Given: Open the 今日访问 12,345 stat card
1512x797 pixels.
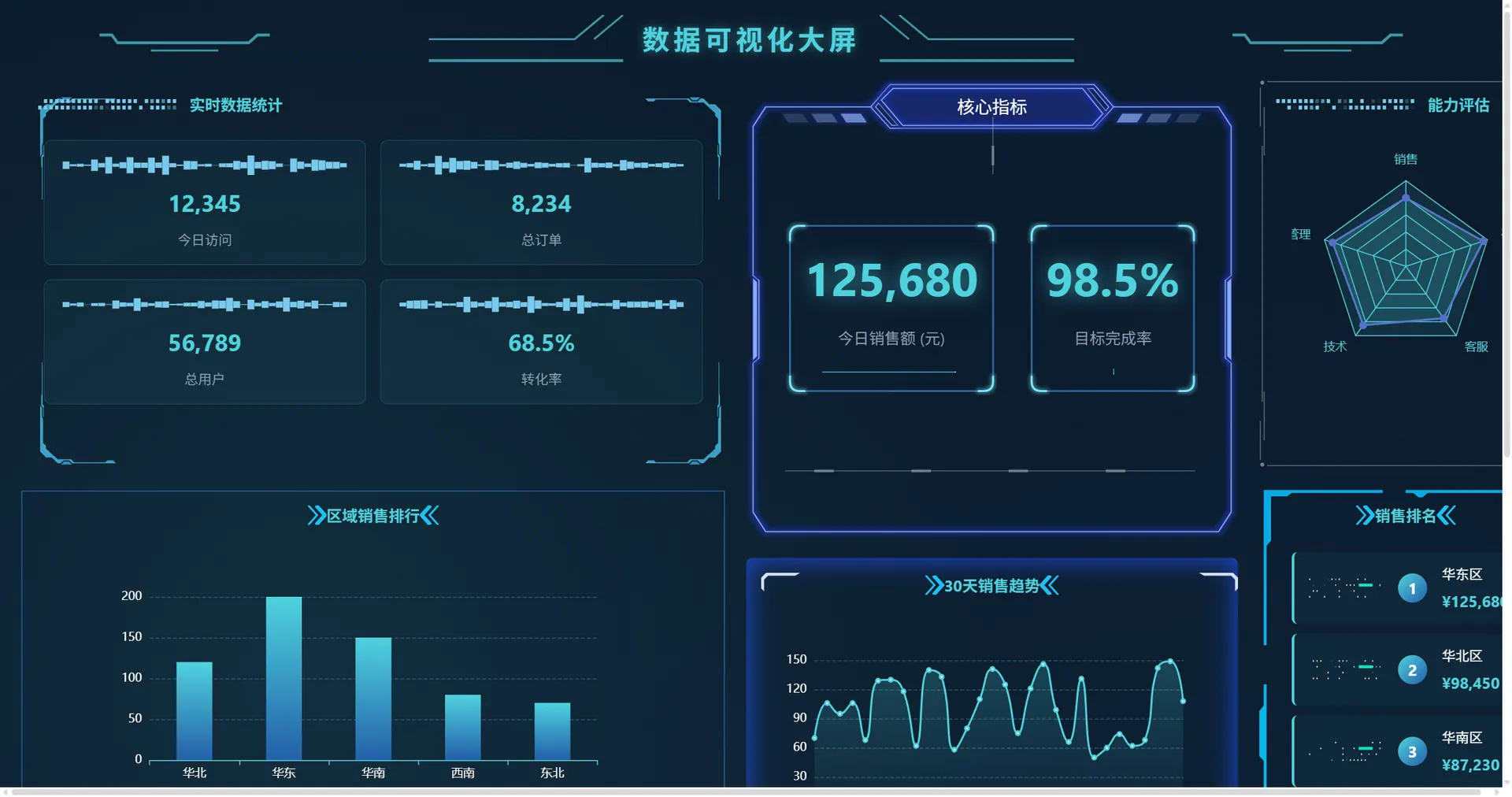Looking at the screenshot, I should tap(205, 202).
